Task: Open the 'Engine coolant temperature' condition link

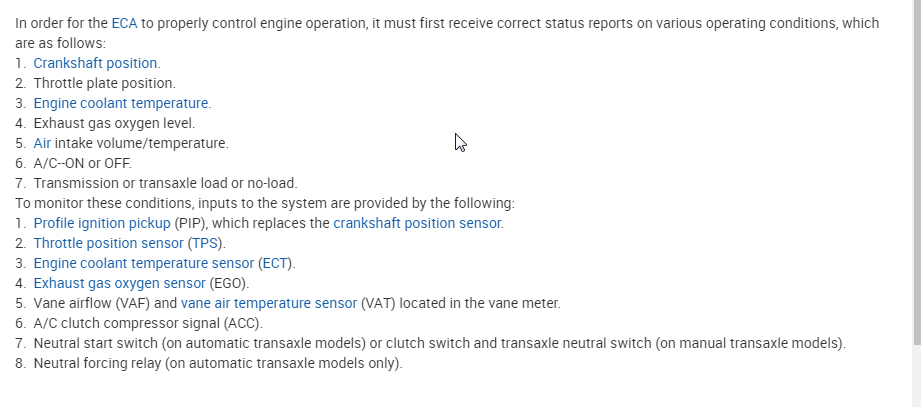Action: click(x=121, y=103)
